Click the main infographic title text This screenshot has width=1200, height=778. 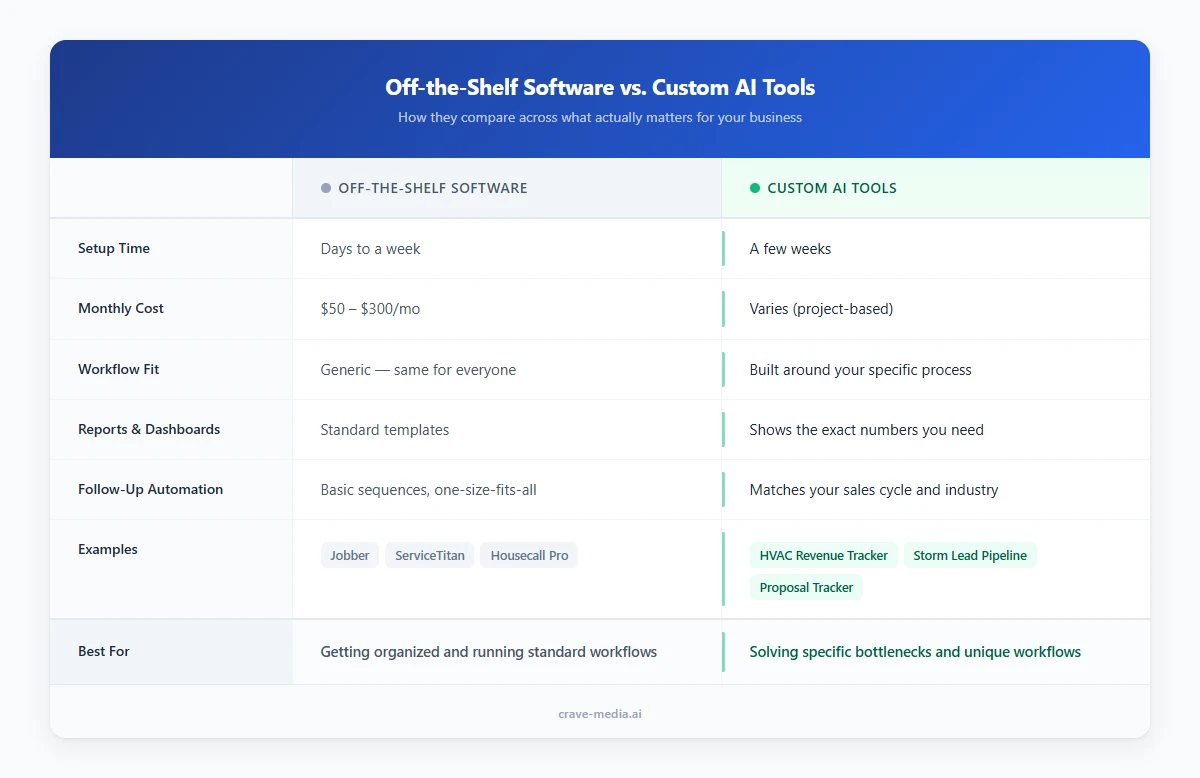600,87
